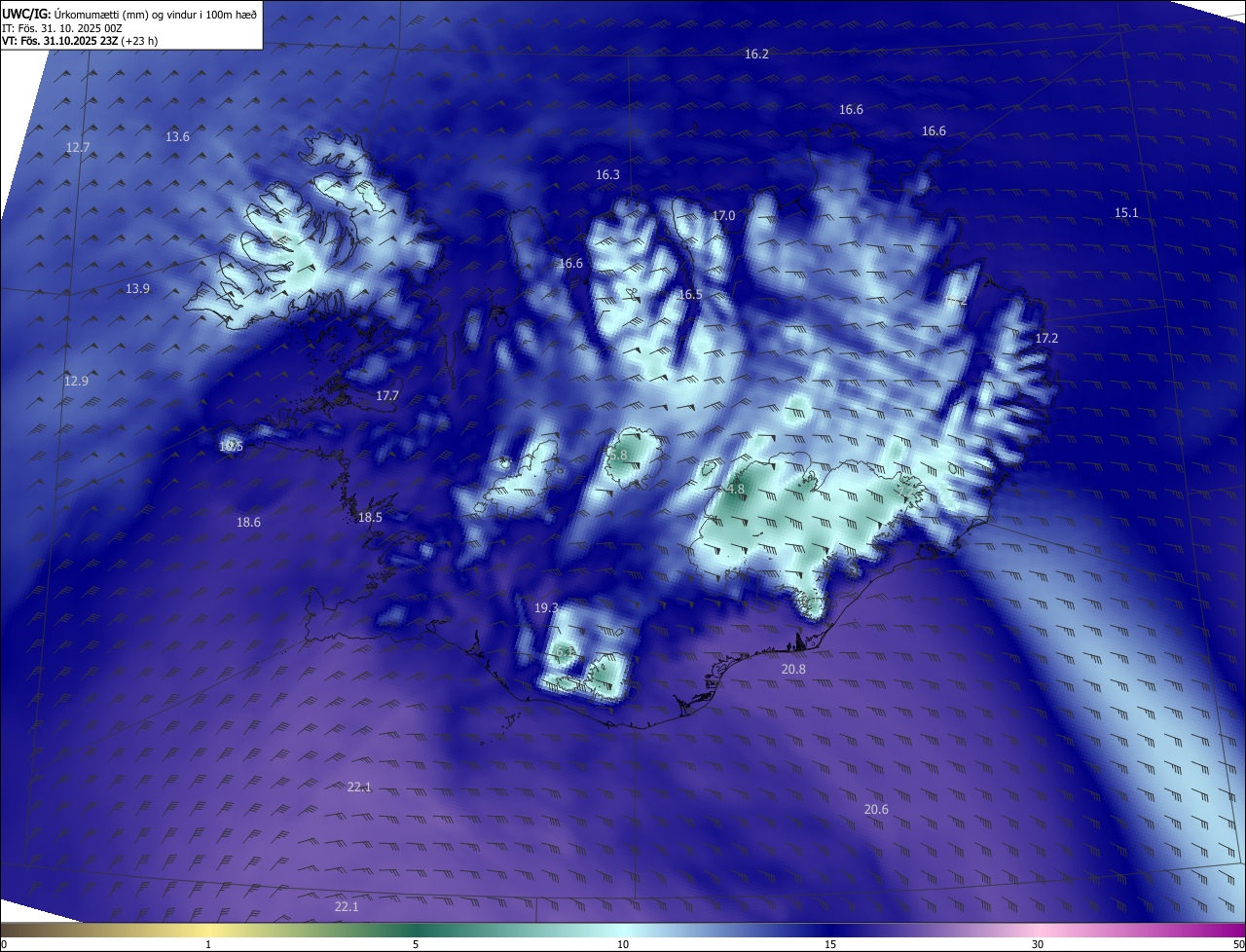Click the wind value label 12.7

pyautogui.click(x=78, y=148)
